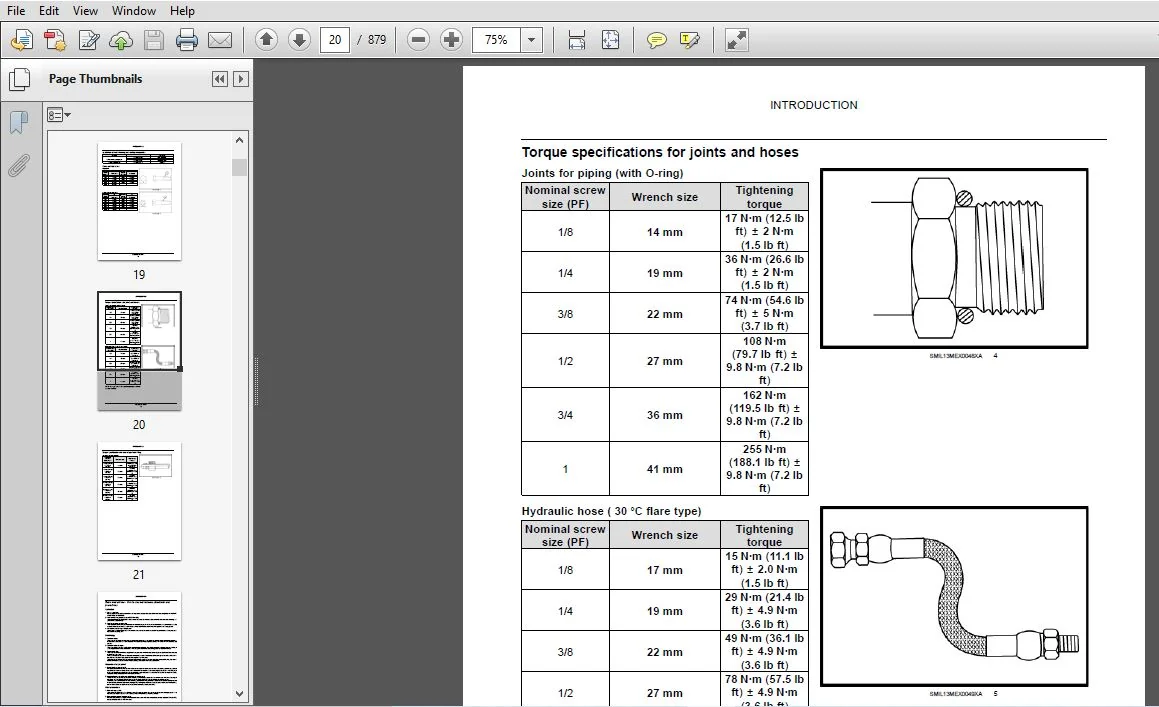Send file by email envelope icon
Image resolution: width=1159 pixels, height=707 pixels.
(x=220, y=40)
